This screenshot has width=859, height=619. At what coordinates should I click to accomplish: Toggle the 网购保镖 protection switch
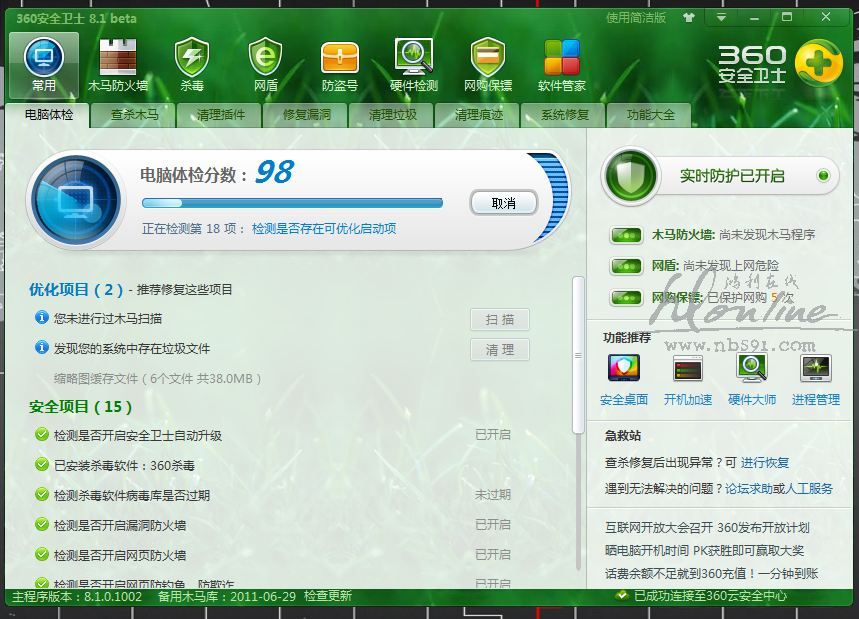point(627,298)
